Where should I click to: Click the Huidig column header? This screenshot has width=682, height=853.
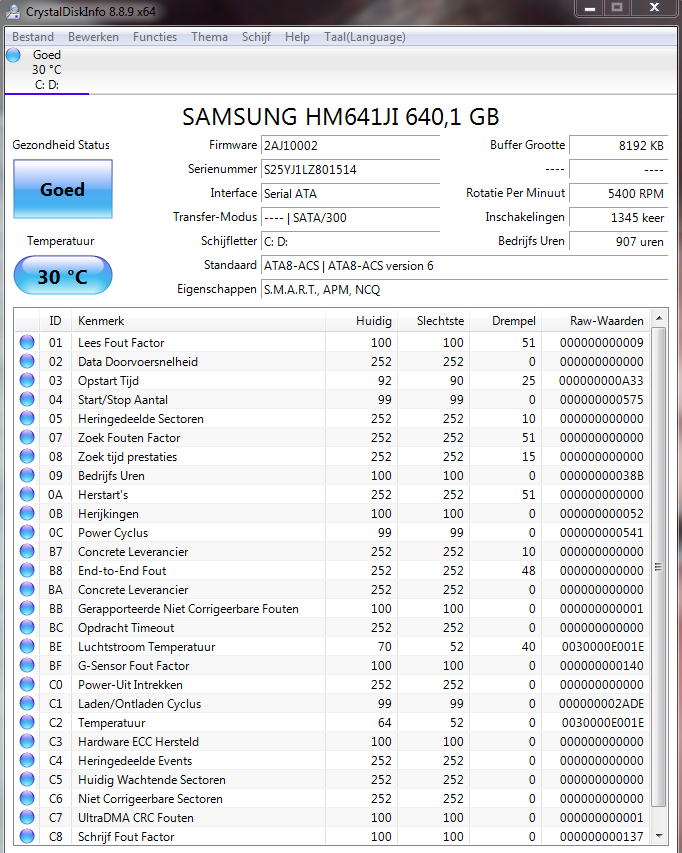[x=362, y=321]
